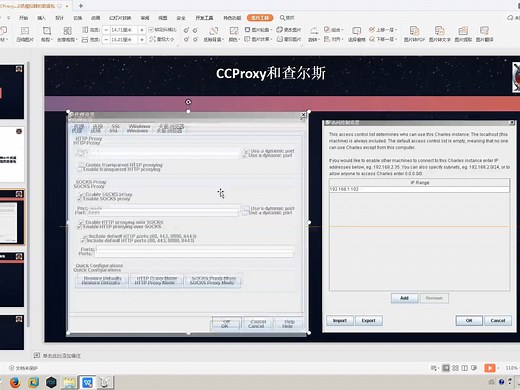Expand the Align (对齐) dropdown arrow
520x390 pixels.
(342, 40)
